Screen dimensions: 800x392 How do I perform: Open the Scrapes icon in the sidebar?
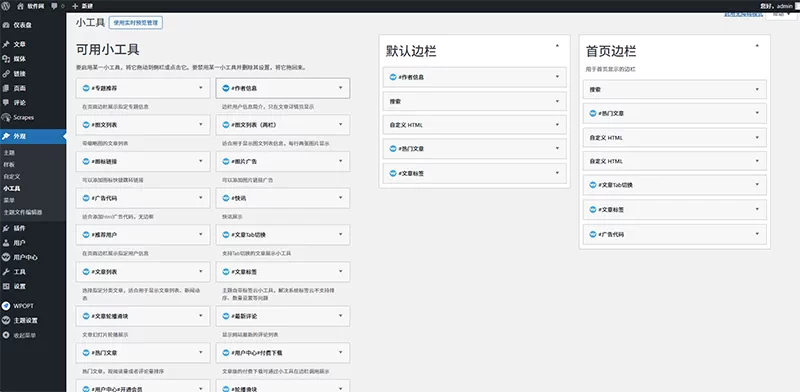click(6, 117)
